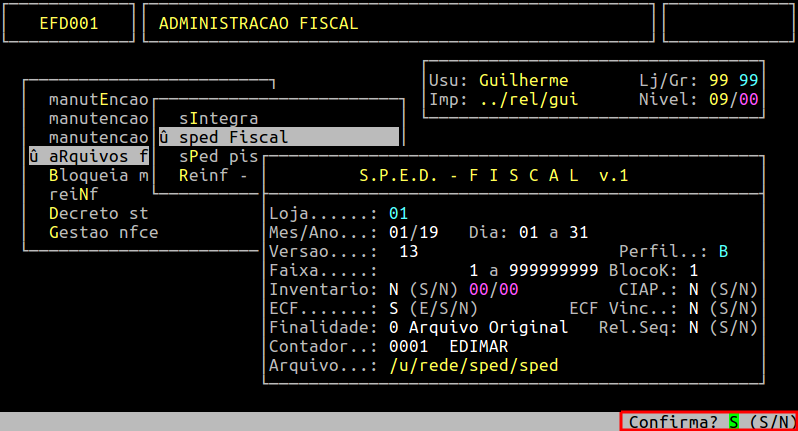Image resolution: width=798 pixels, height=431 pixels.
Task: Toggle the ECF E/S/N value
Action: click(x=393, y=308)
